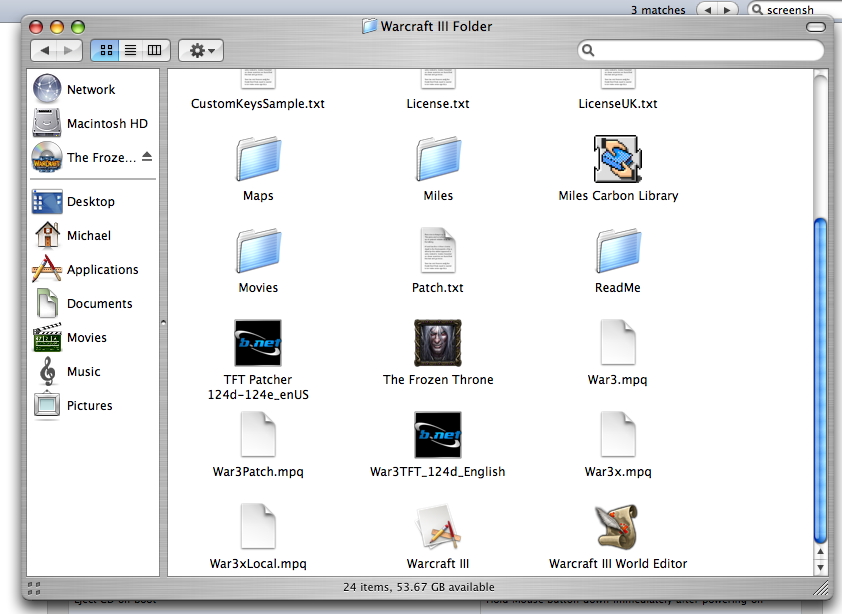
Task: Select the Miles Carbon Library icon
Action: point(618,158)
